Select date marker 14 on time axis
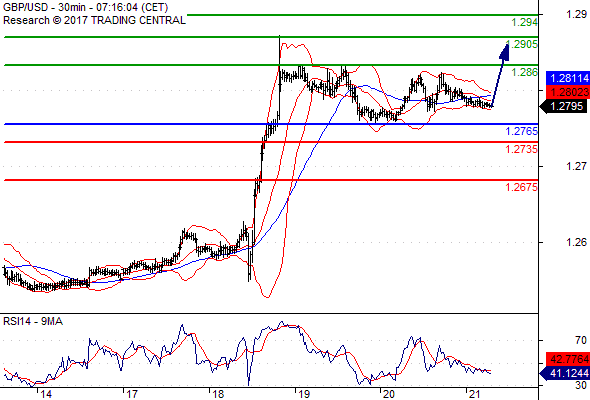The height and width of the screenshot is (400, 590). (x=46, y=394)
